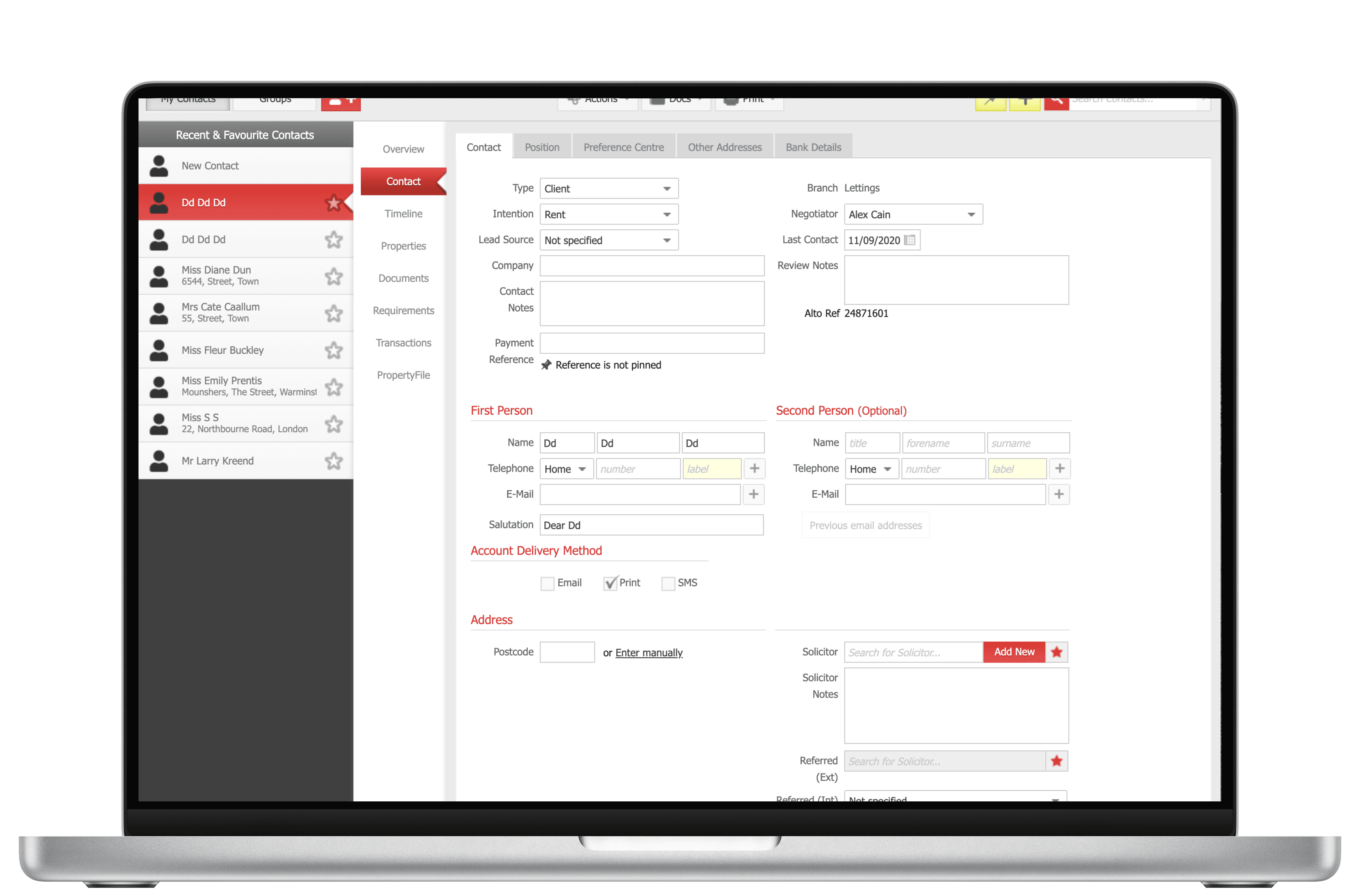
Task: Click into the Postcode input field
Action: point(567,653)
